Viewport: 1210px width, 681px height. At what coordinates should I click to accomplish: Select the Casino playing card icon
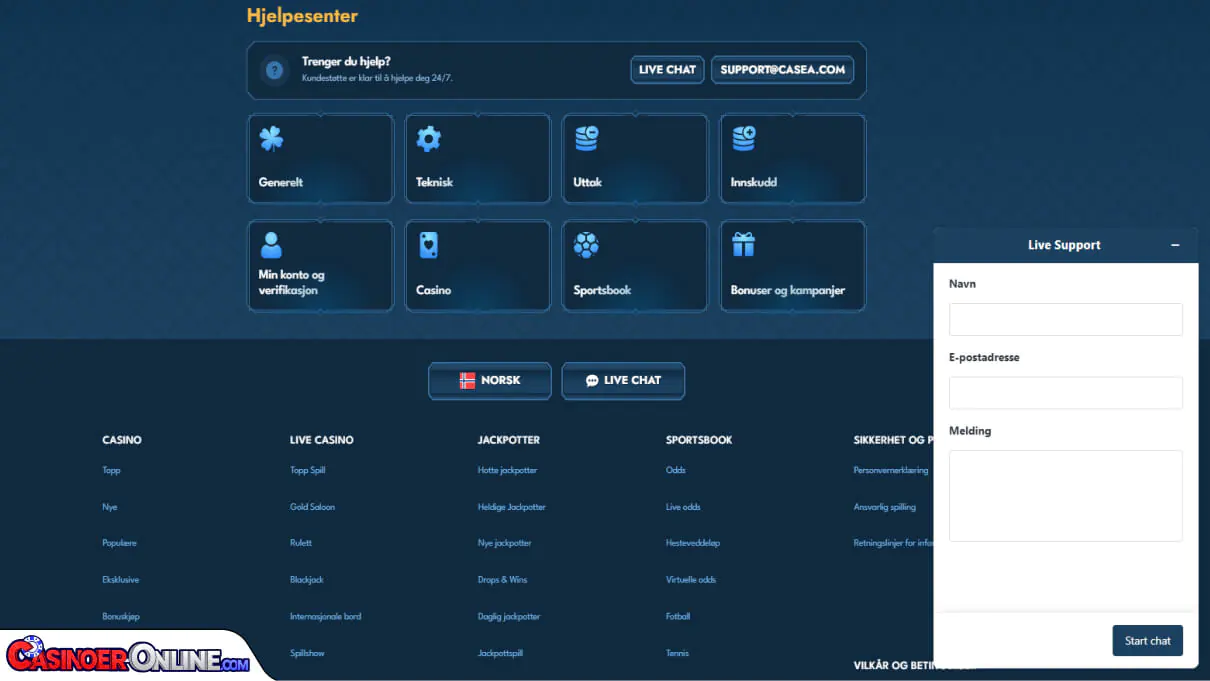coord(477,265)
